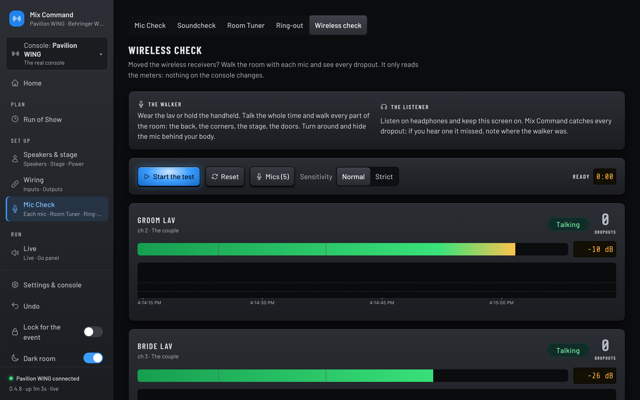
Task: Click the Groom Lav level meter bar
Action: [x=353, y=249]
